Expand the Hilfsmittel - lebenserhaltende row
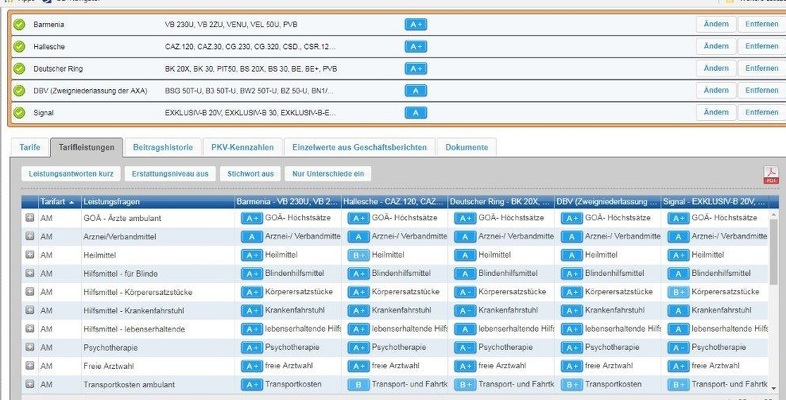This screenshot has width=786, height=400. (x=30, y=329)
